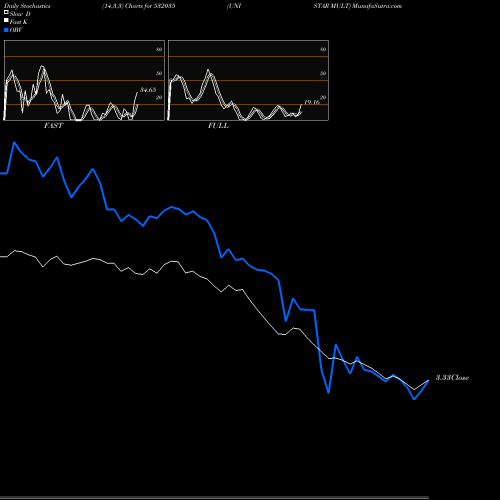Click the 'FULL' label under right chart
This screenshot has height=500, width=500.
[218, 126]
